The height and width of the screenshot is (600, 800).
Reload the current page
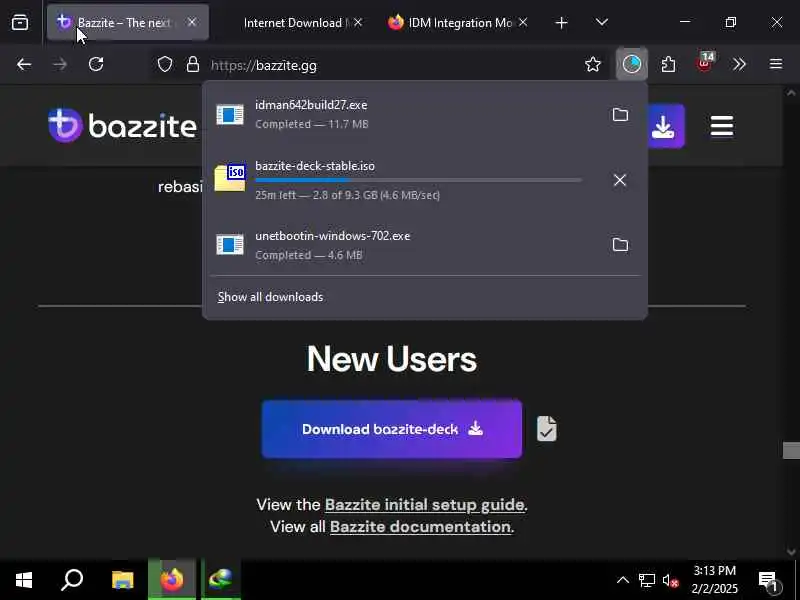coord(96,64)
